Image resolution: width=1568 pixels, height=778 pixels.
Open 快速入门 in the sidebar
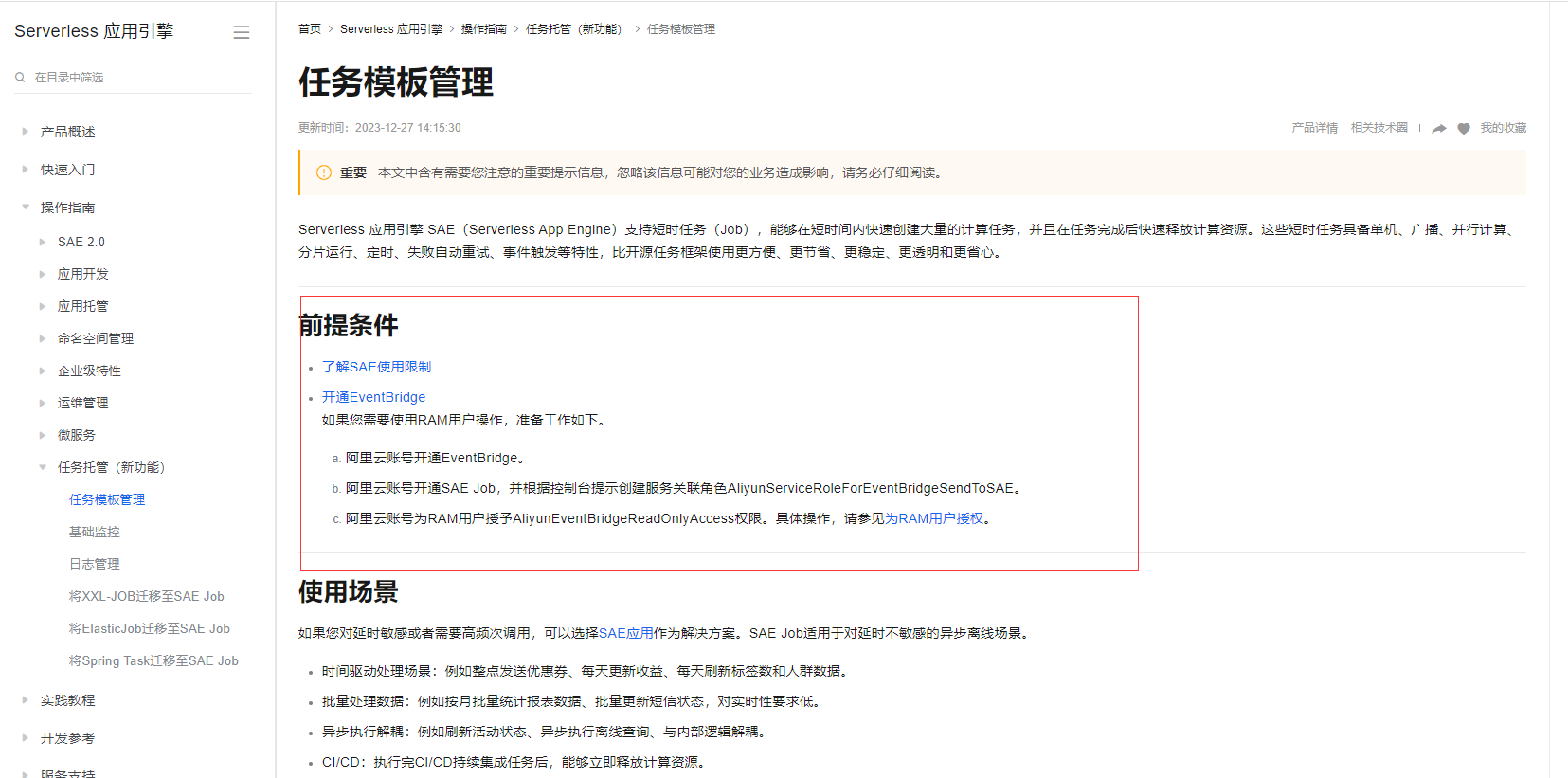coord(67,170)
